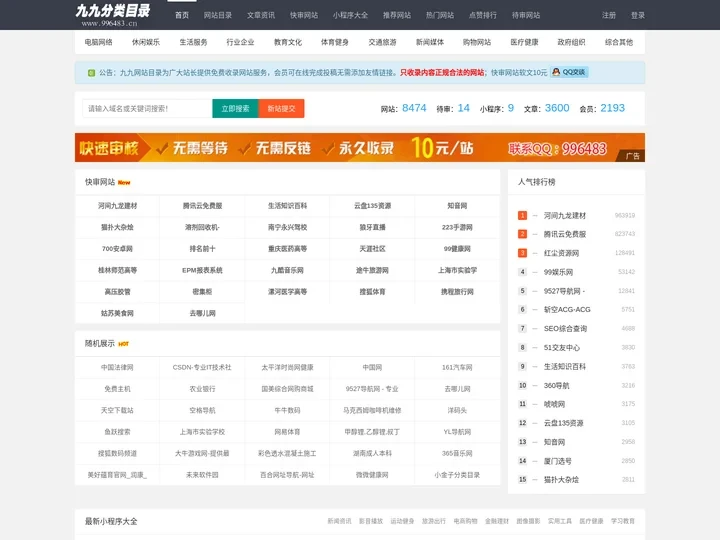
Task: Open 牛牛数码 link
Action: (x=287, y=411)
